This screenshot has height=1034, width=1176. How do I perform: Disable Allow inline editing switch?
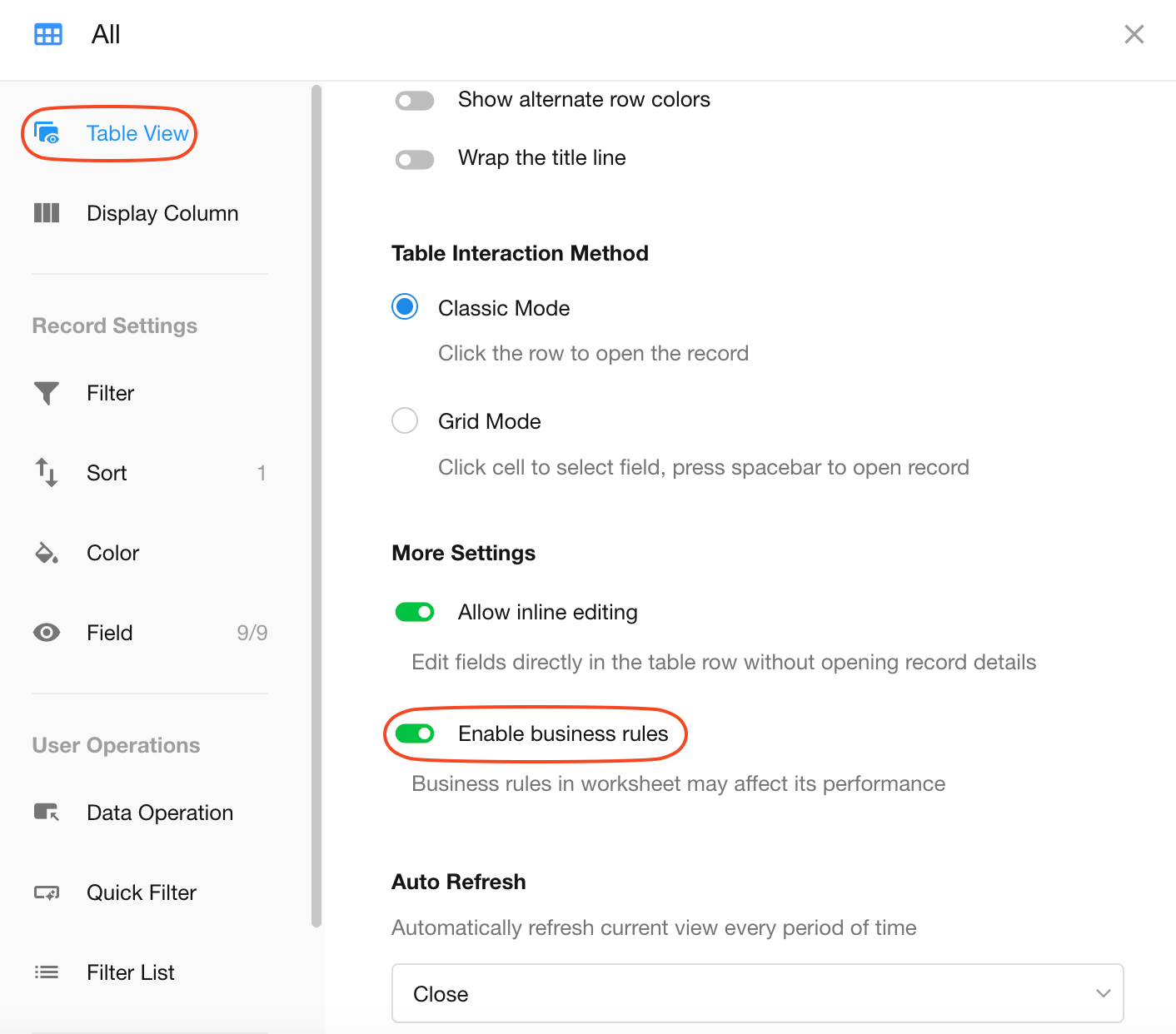pos(415,613)
